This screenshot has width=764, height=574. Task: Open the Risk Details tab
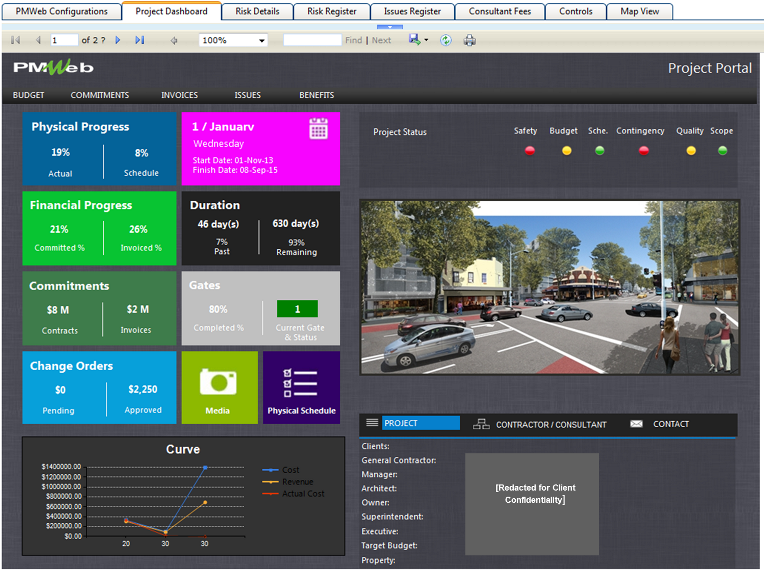click(257, 11)
